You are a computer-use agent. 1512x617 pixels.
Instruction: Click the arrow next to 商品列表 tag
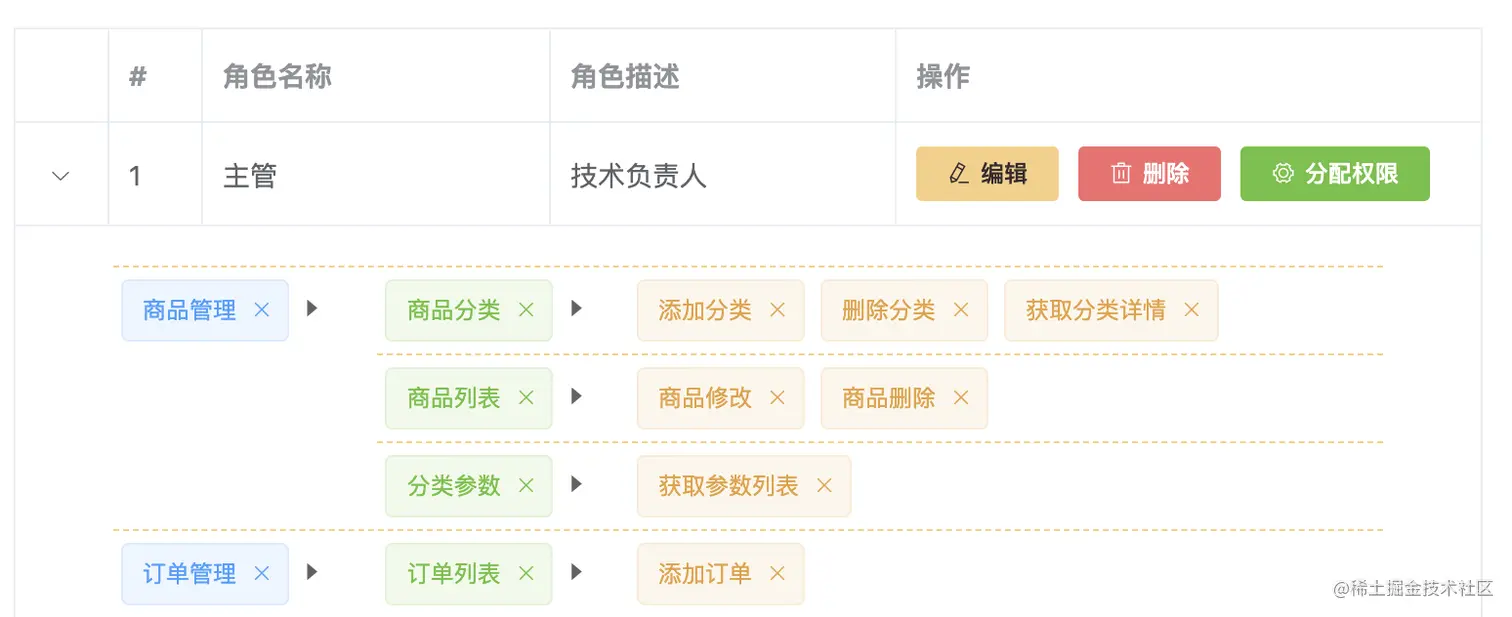(x=576, y=398)
